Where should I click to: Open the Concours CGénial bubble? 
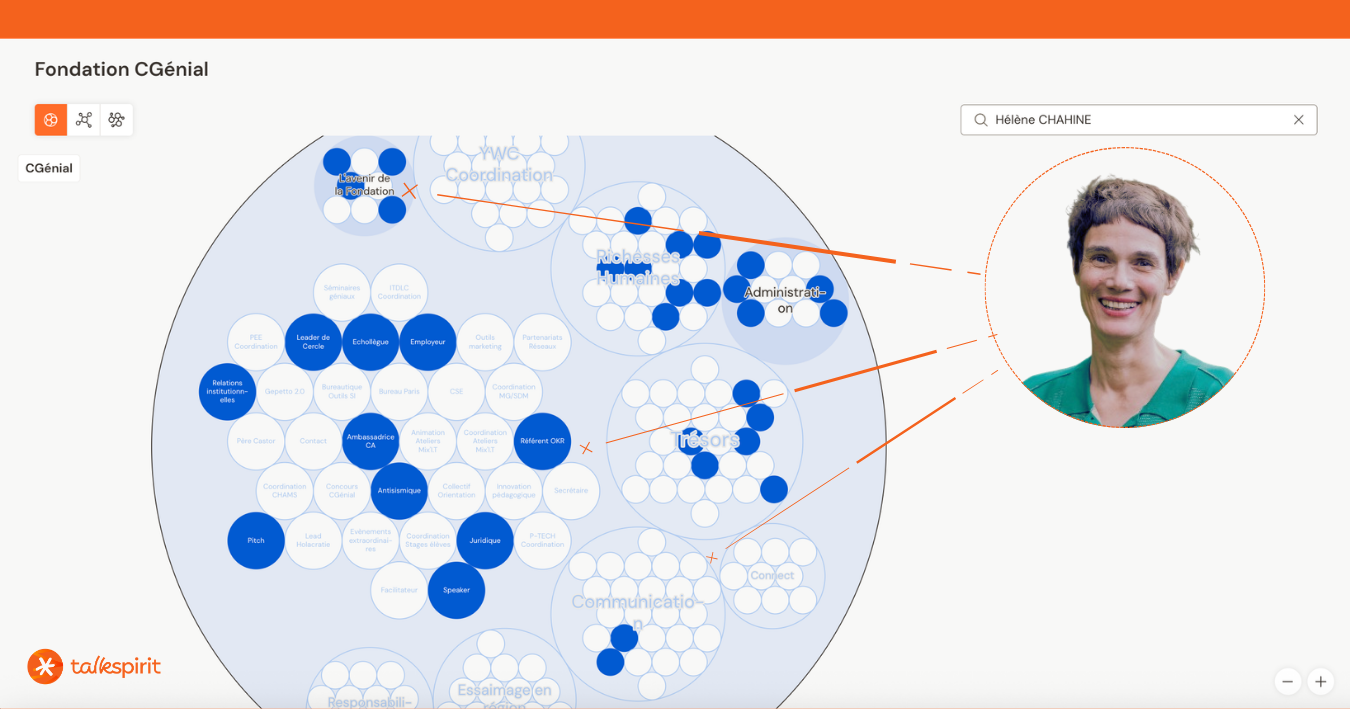coord(342,491)
